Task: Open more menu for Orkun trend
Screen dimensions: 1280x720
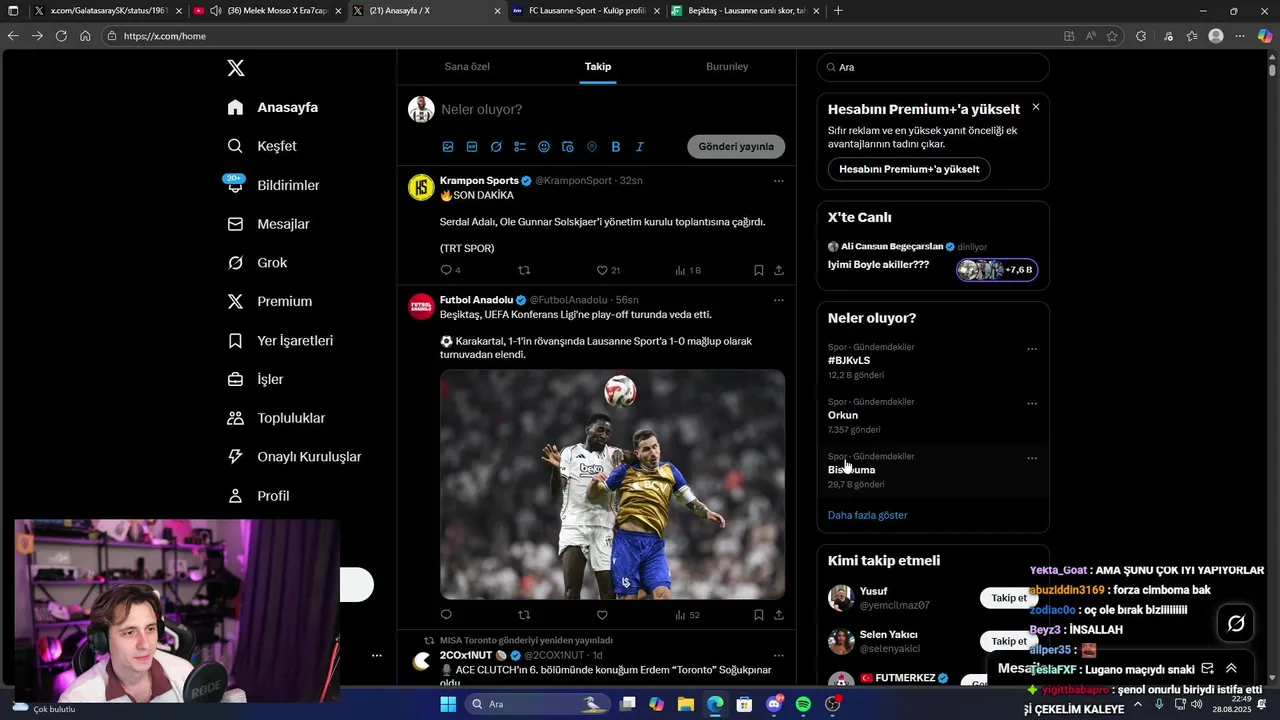Action: [1032, 404]
